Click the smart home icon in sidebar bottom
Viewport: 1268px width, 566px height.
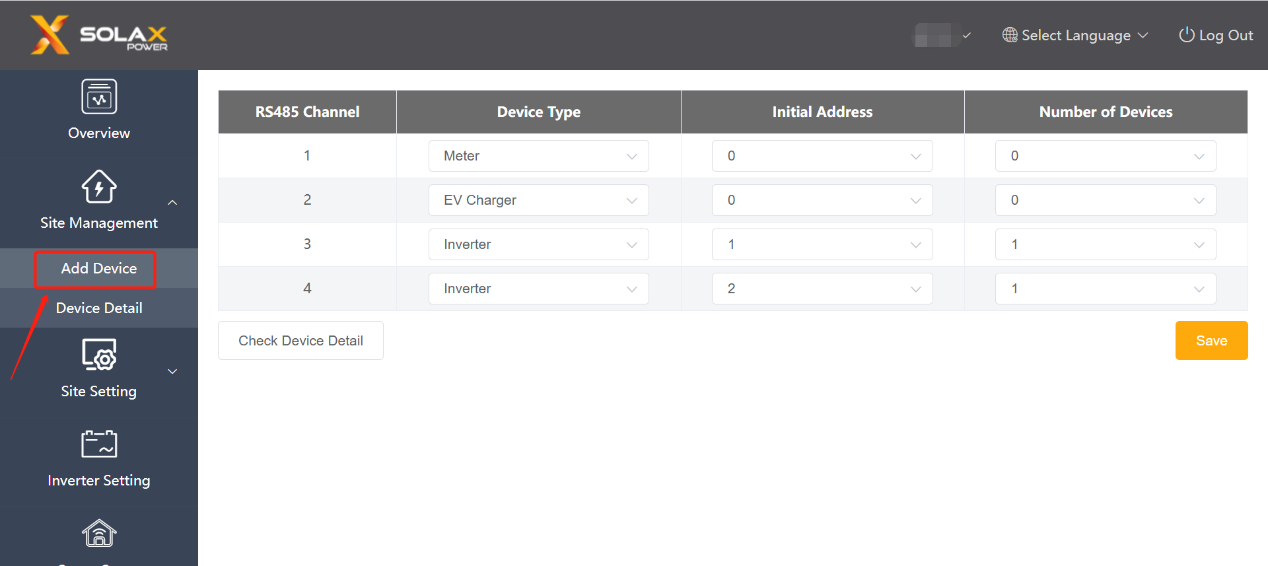(99, 534)
